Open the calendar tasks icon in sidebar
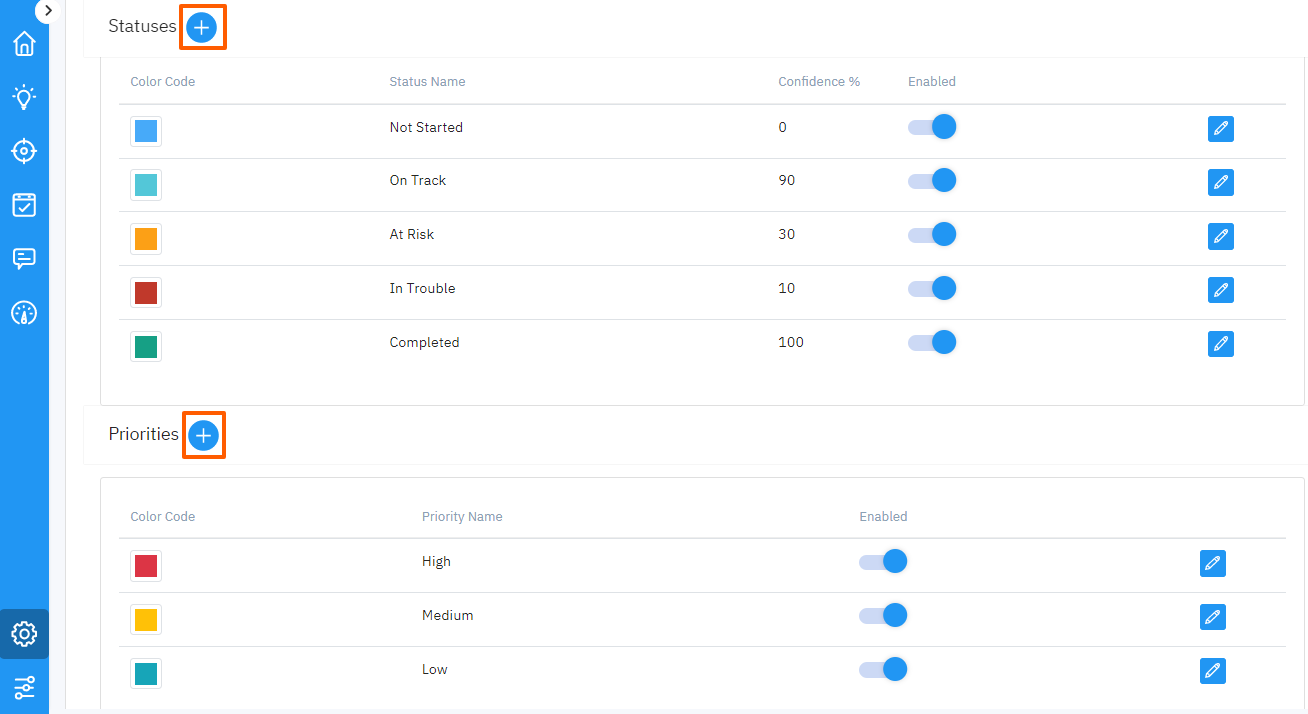This screenshot has width=1308, height=714. coord(24,205)
